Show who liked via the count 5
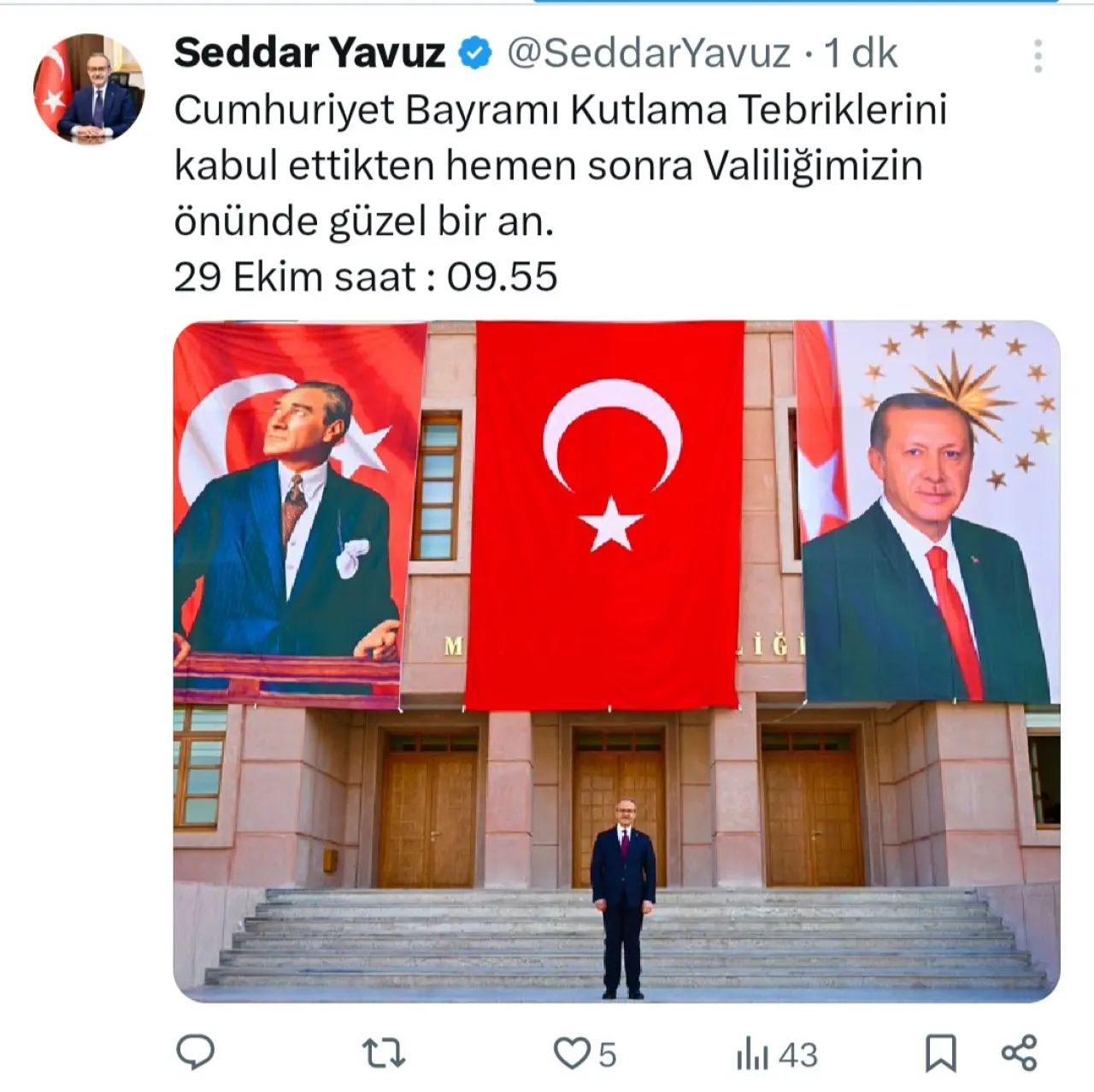This screenshot has width=1094, height=1092. pyautogui.click(x=607, y=1054)
